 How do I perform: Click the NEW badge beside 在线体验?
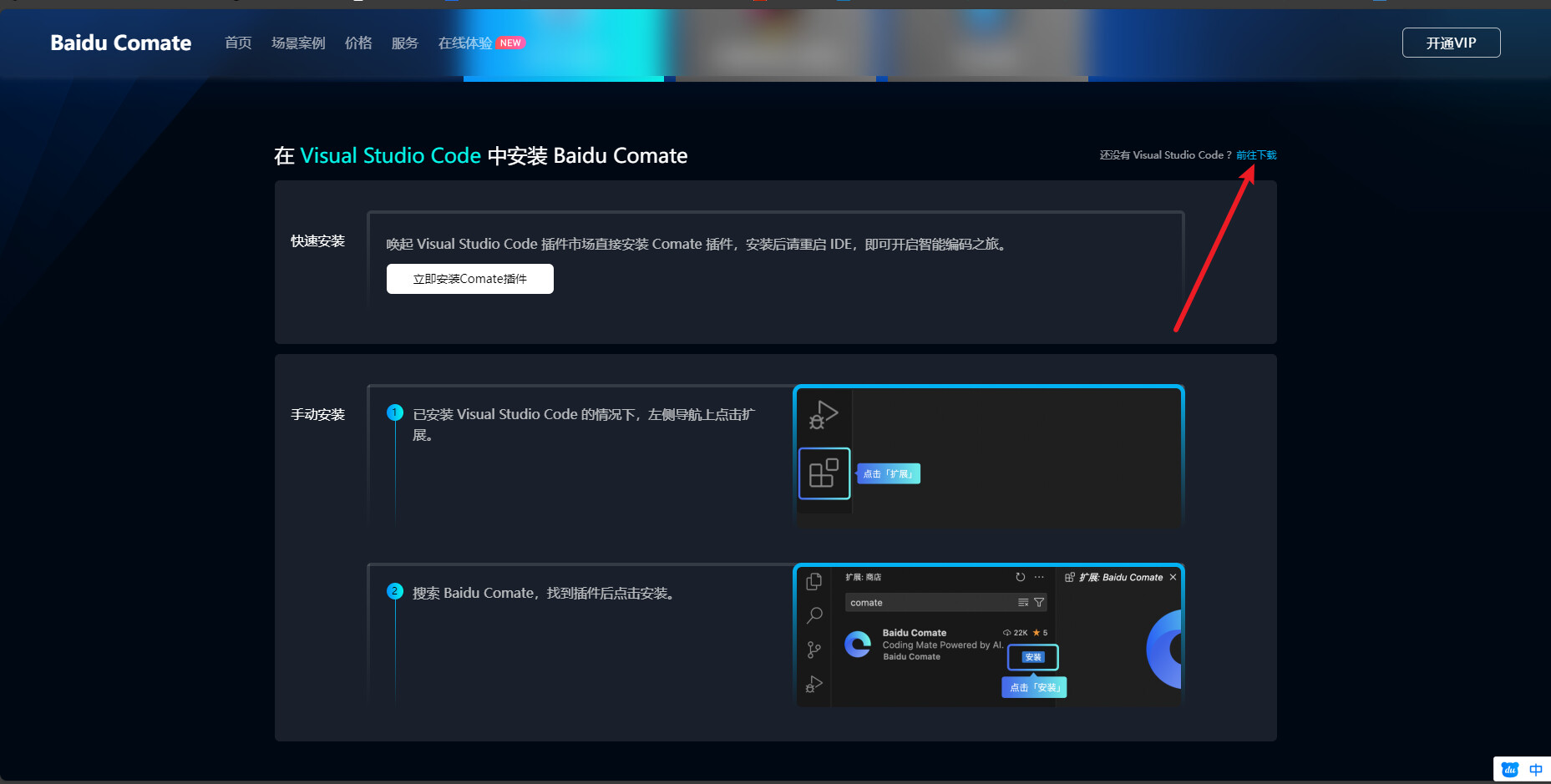(x=510, y=43)
